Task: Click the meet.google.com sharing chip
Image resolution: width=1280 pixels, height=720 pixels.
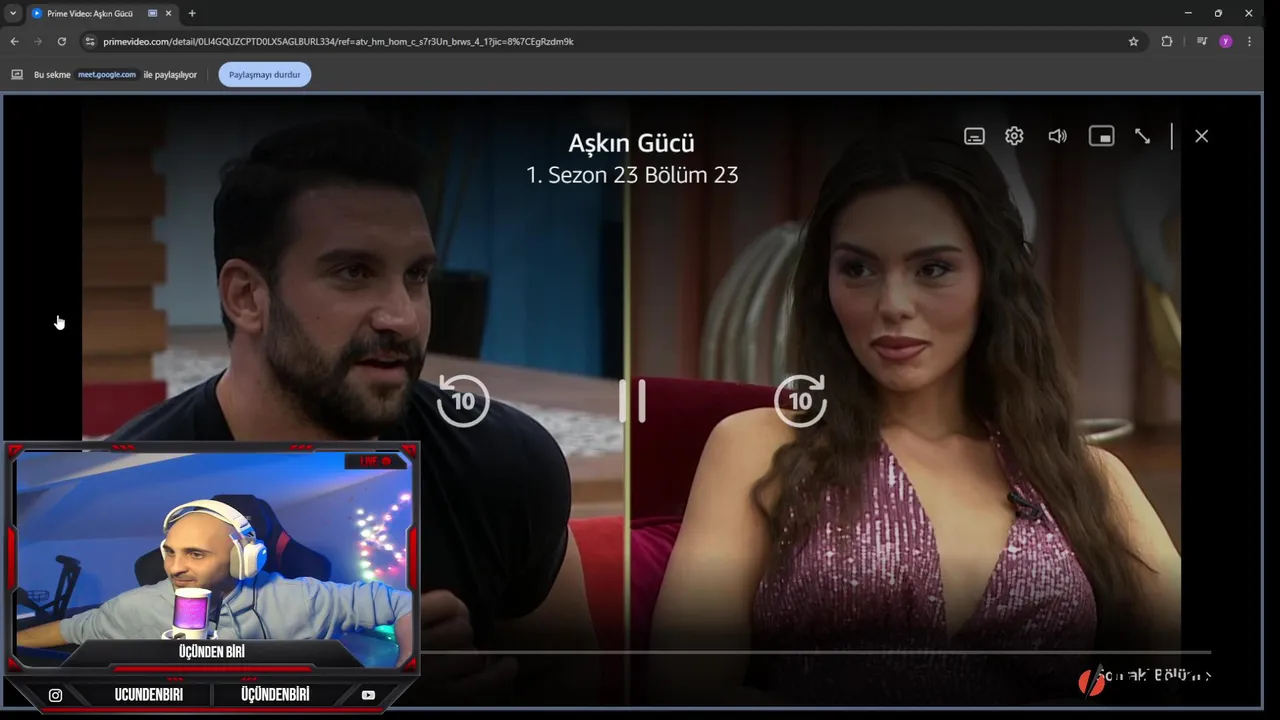Action: point(107,74)
